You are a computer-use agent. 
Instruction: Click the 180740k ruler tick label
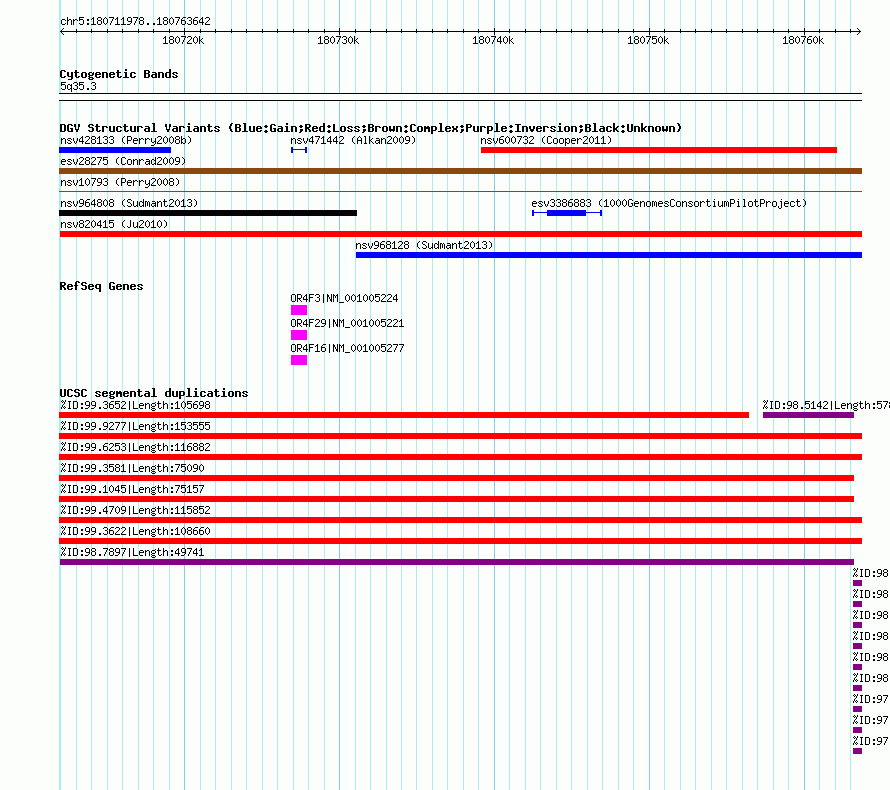[493, 40]
